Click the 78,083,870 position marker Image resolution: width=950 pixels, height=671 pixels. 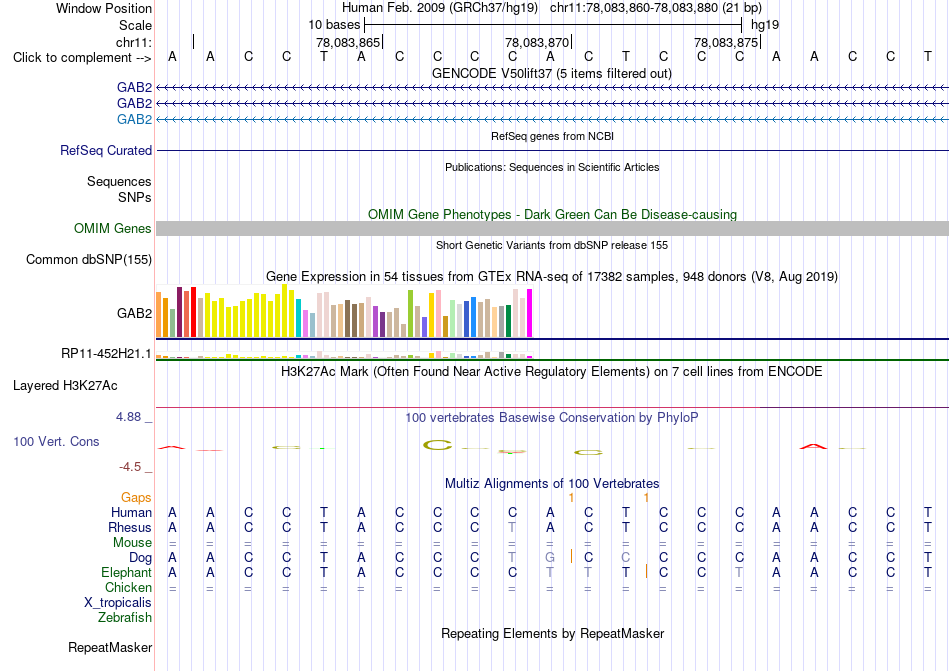[x=537, y=42]
